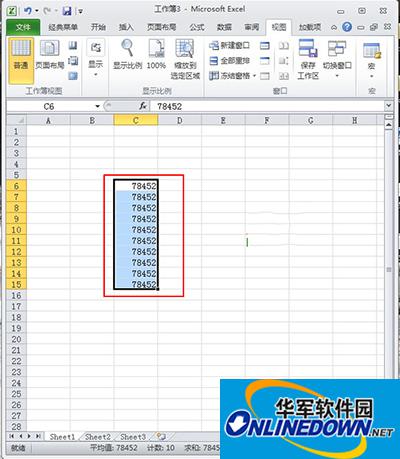This screenshot has height=459, width=400.
Task: Select row 3 header
Action: pos(16,153)
